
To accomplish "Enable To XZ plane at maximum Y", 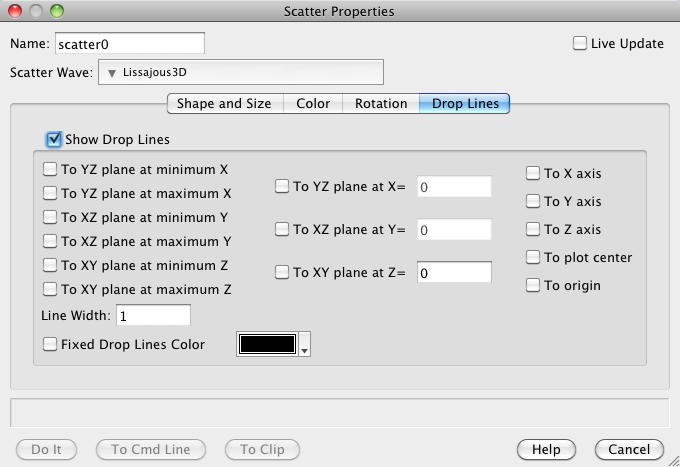I will pyautogui.click(x=51, y=241).
